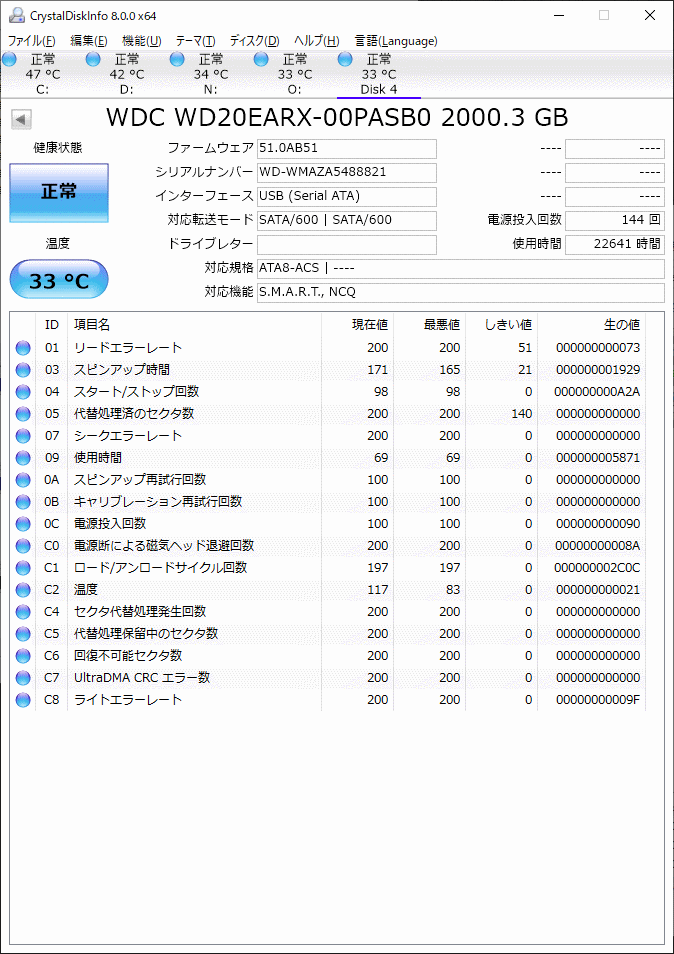Click the status orb beside リードエラーレート
674x954 pixels.
pyautogui.click(x=23, y=348)
